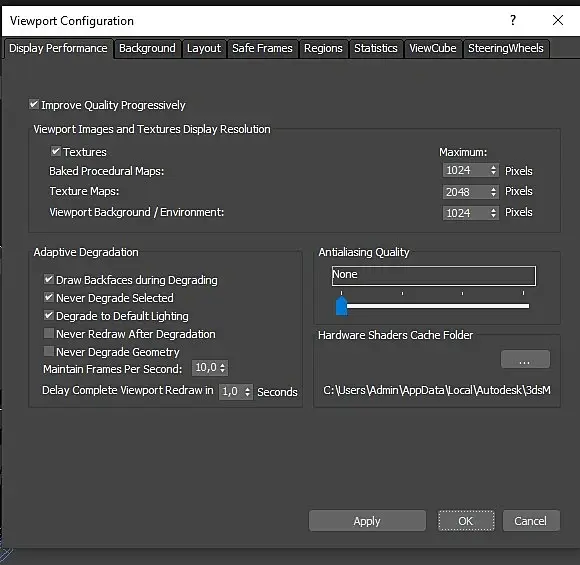Disable Draw Backfaces during Degrading
Image resolution: width=580 pixels, height=565 pixels.
click(48, 279)
